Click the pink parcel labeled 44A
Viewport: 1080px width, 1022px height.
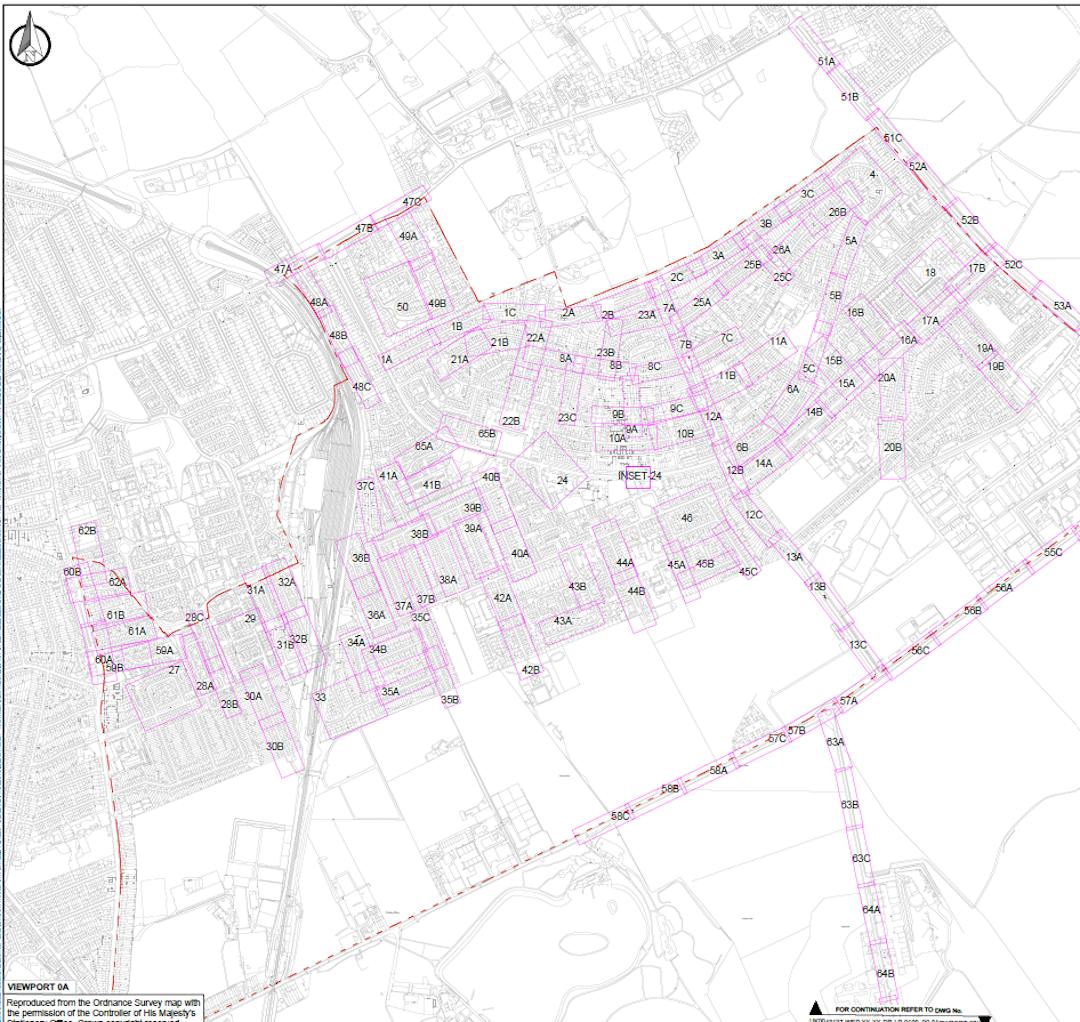click(x=626, y=563)
